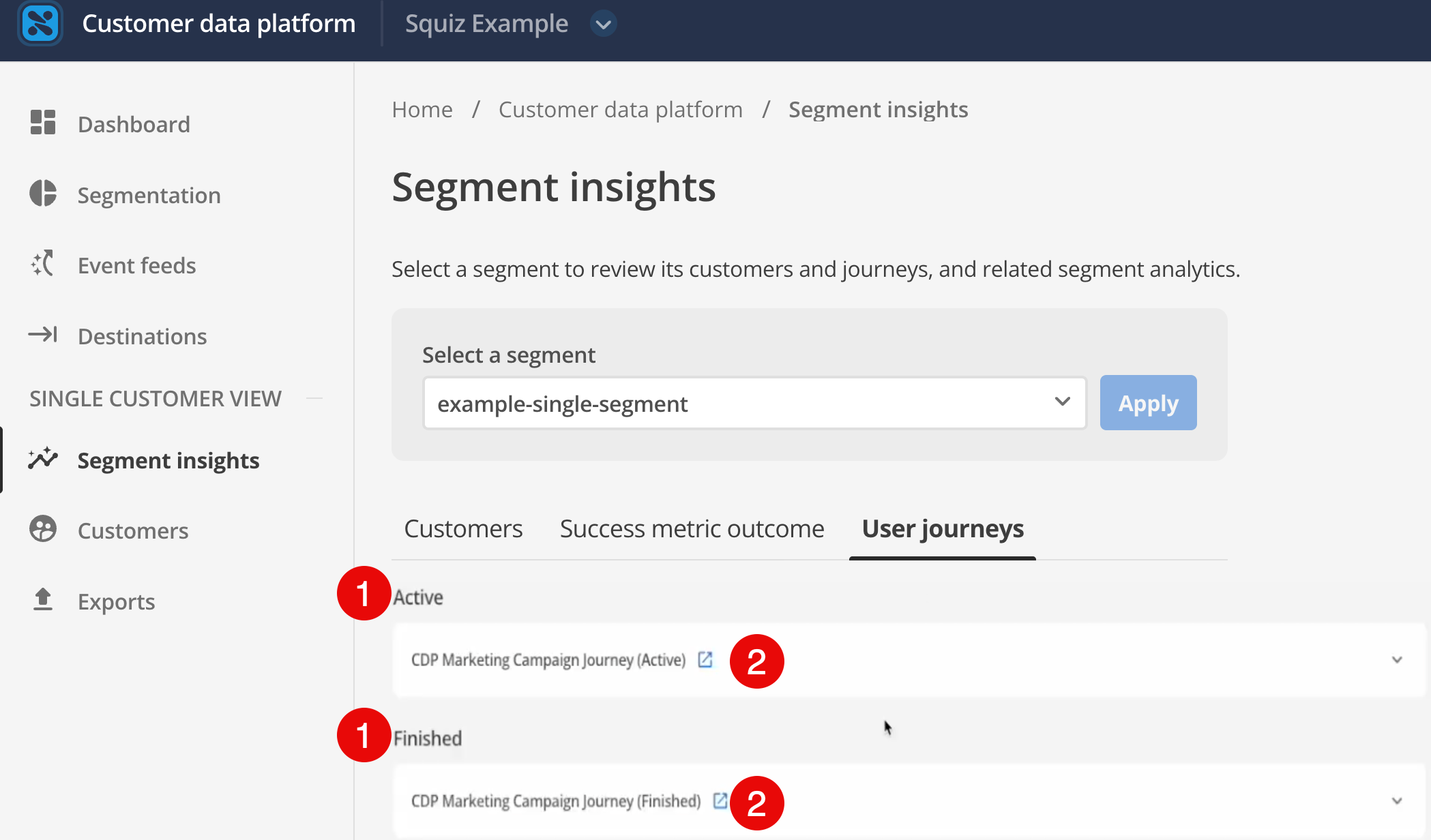Click the Segment insights trend icon

pyautogui.click(x=42, y=460)
